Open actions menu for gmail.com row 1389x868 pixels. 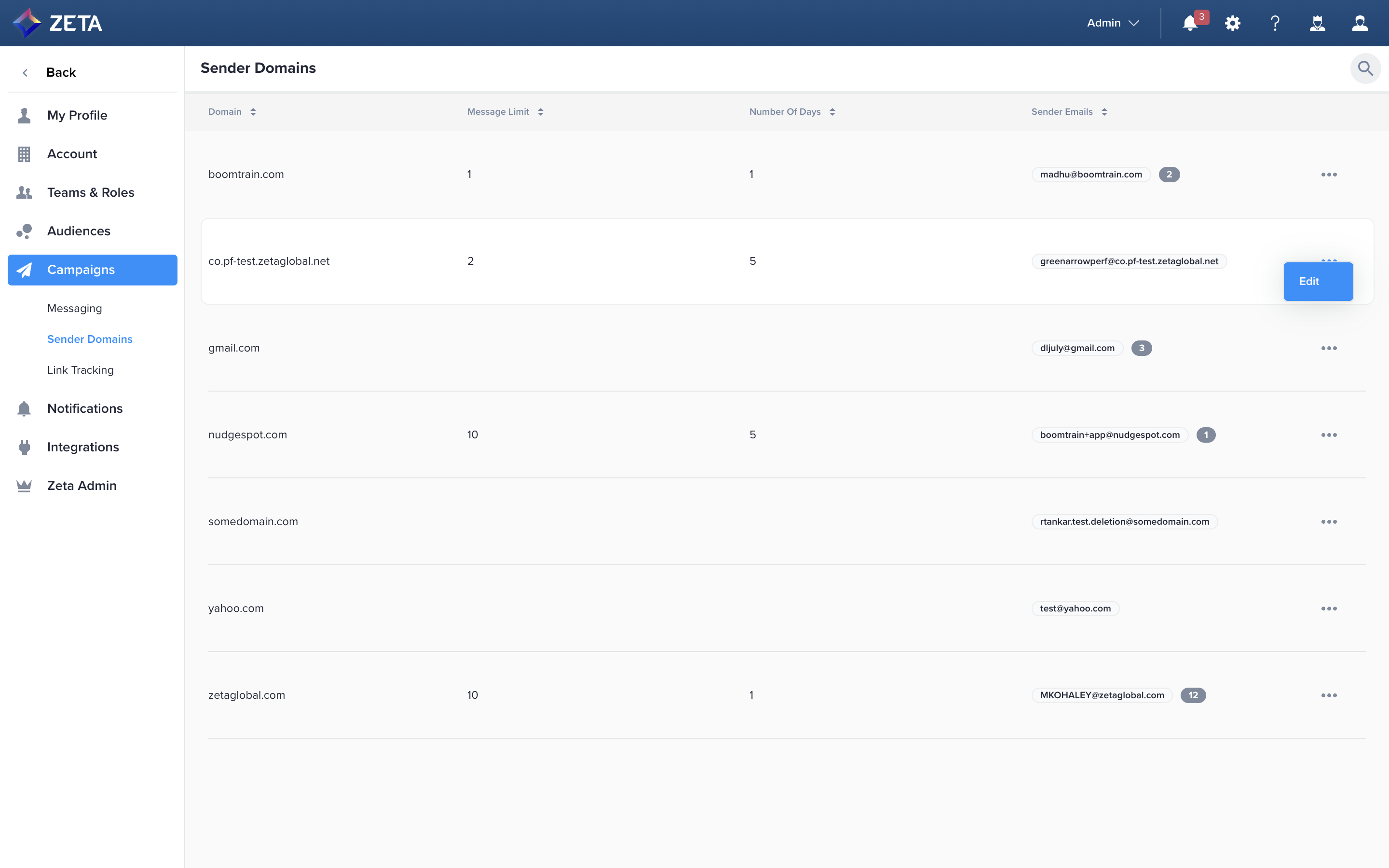[x=1329, y=348]
